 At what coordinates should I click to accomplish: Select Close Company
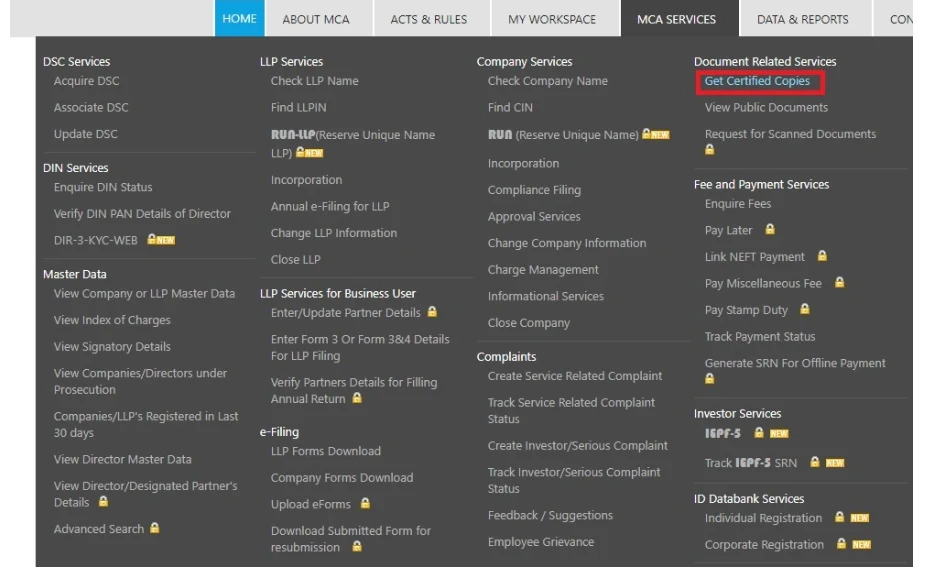point(529,322)
